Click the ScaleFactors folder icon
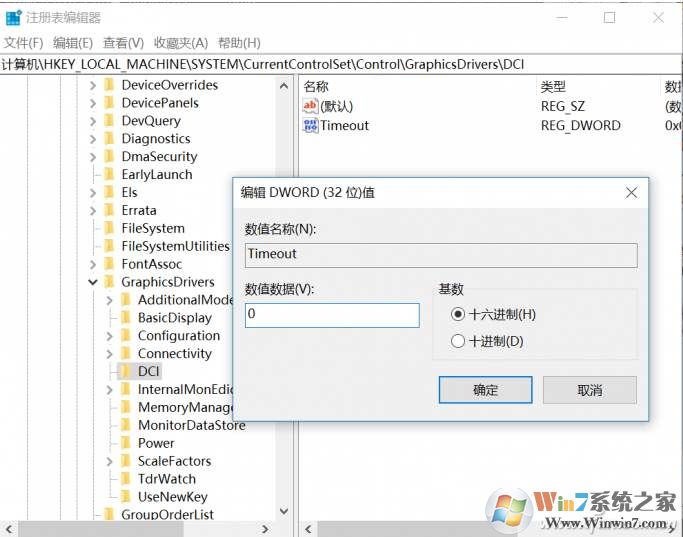The width and height of the screenshot is (683, 537). coord(125,461)
